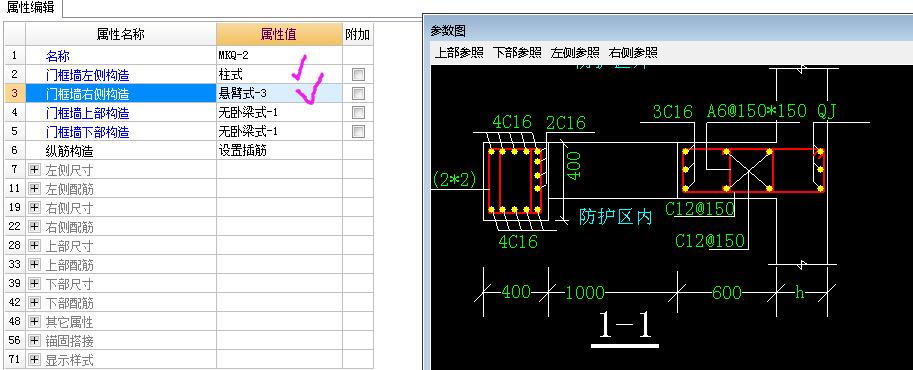The height and width of the screenshot is (370, 913).
Task: Click plus icon beside 锚固搭接
Action: tap(34, 341)
